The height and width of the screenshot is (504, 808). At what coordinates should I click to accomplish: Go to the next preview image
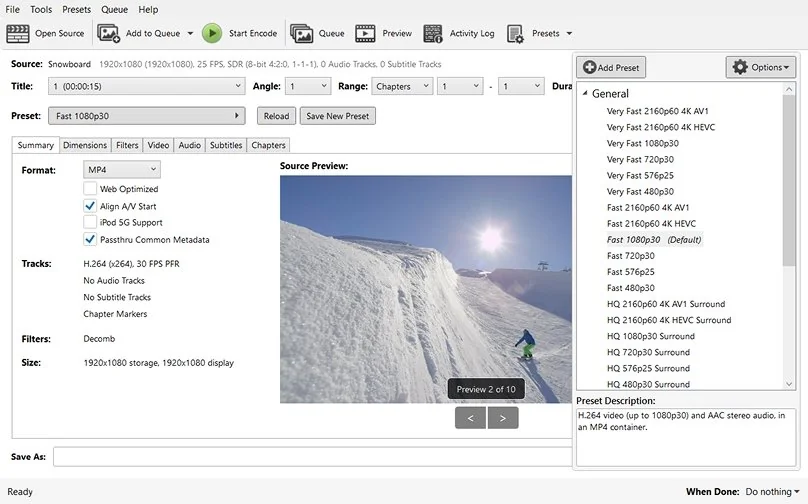(503, 417)
